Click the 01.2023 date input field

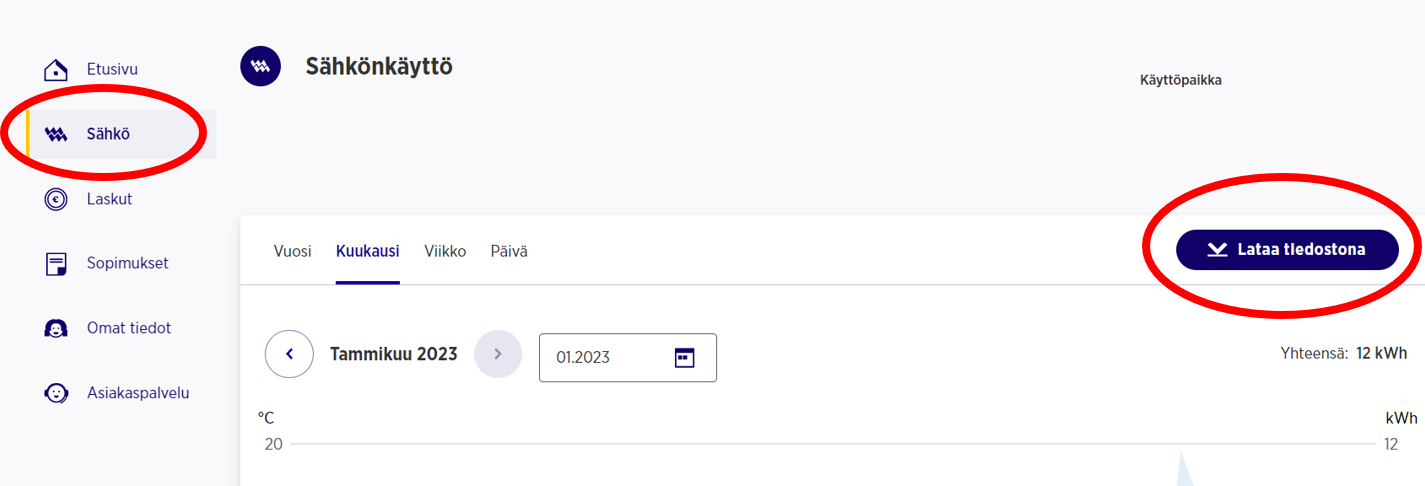tap(628, 357)
